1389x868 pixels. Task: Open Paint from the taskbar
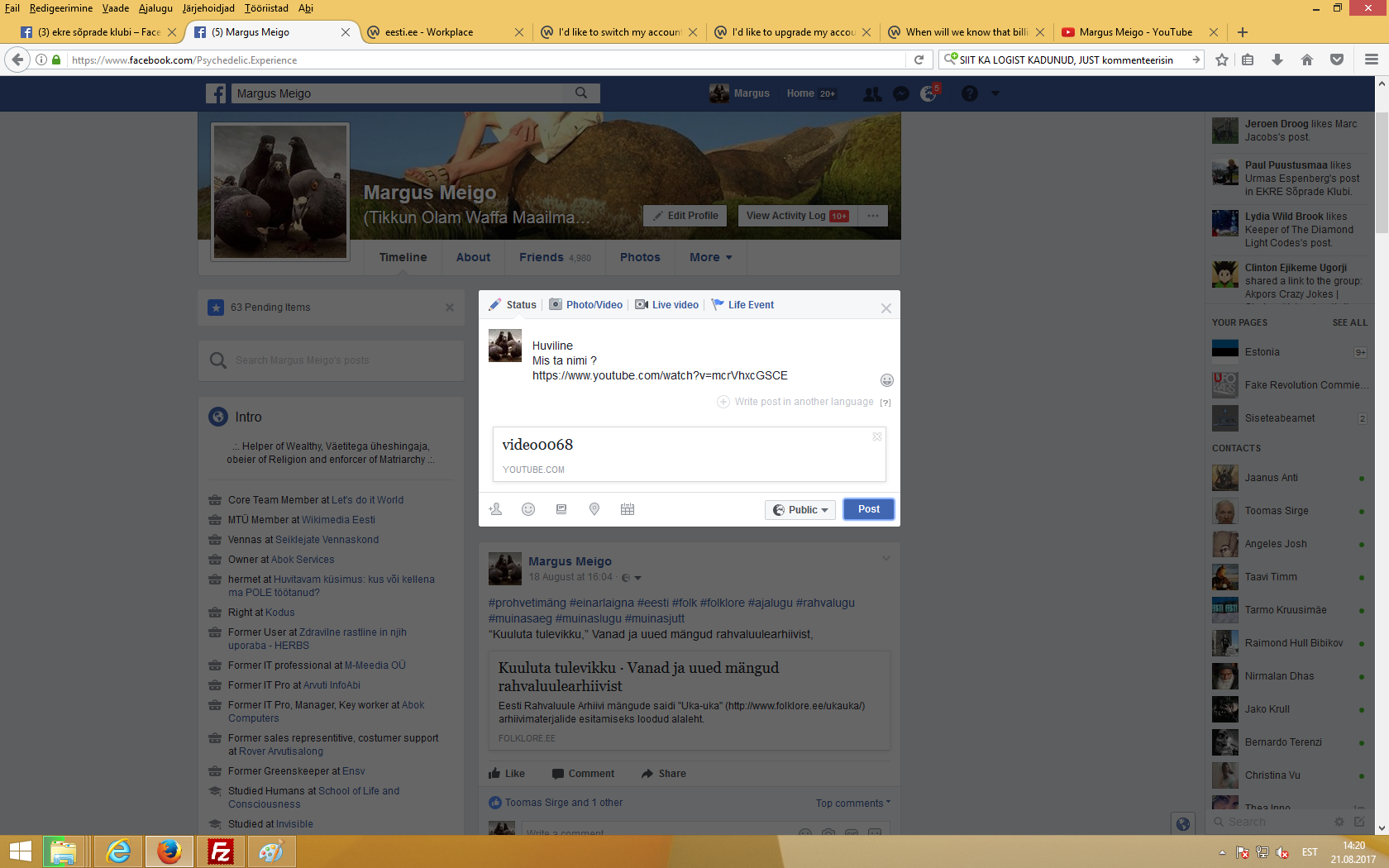[271, 851]
